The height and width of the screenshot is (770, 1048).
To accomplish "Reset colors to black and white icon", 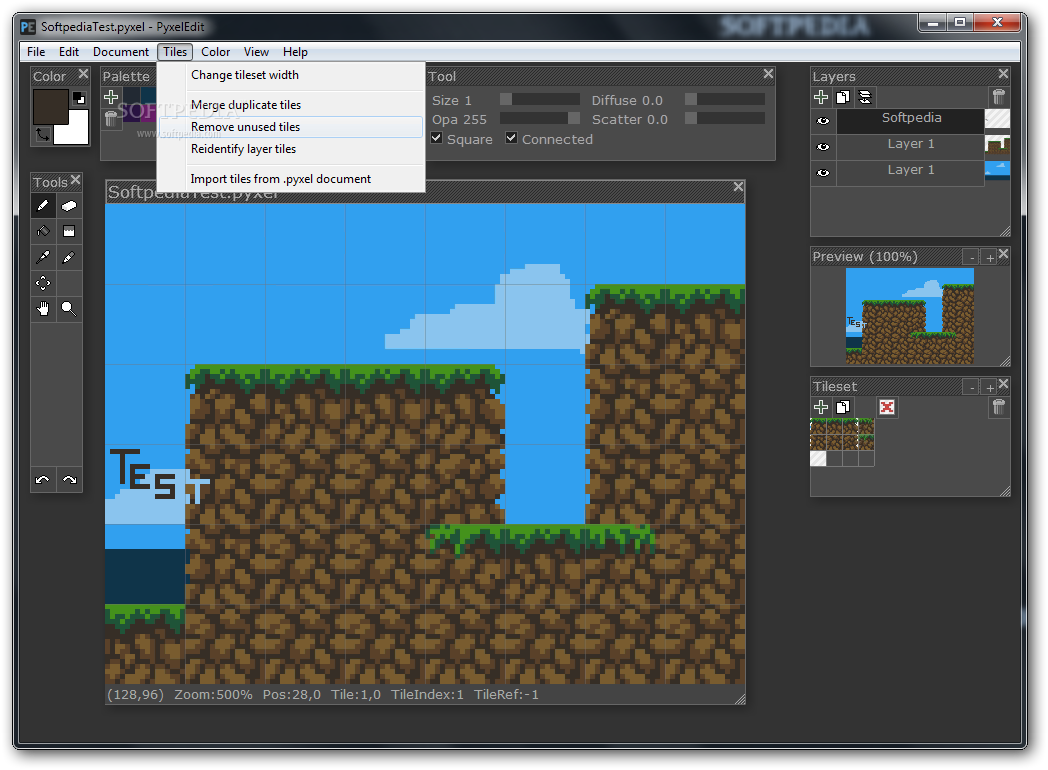I will pos(79,98).
